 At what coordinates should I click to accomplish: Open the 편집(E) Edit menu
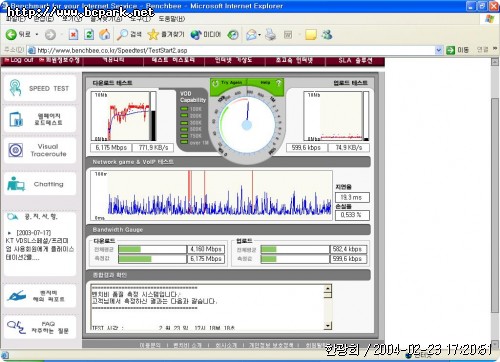click(x=43, y=19)
